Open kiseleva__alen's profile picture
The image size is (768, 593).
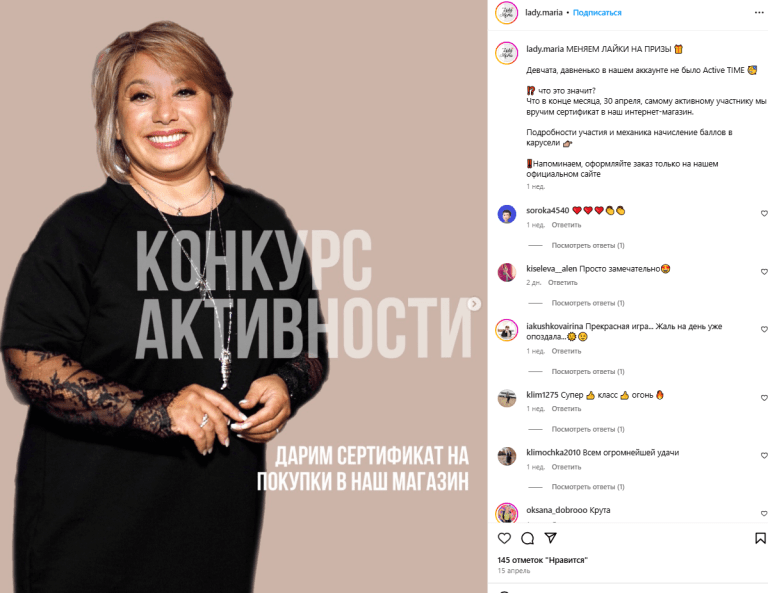click(x=506, y=272)
